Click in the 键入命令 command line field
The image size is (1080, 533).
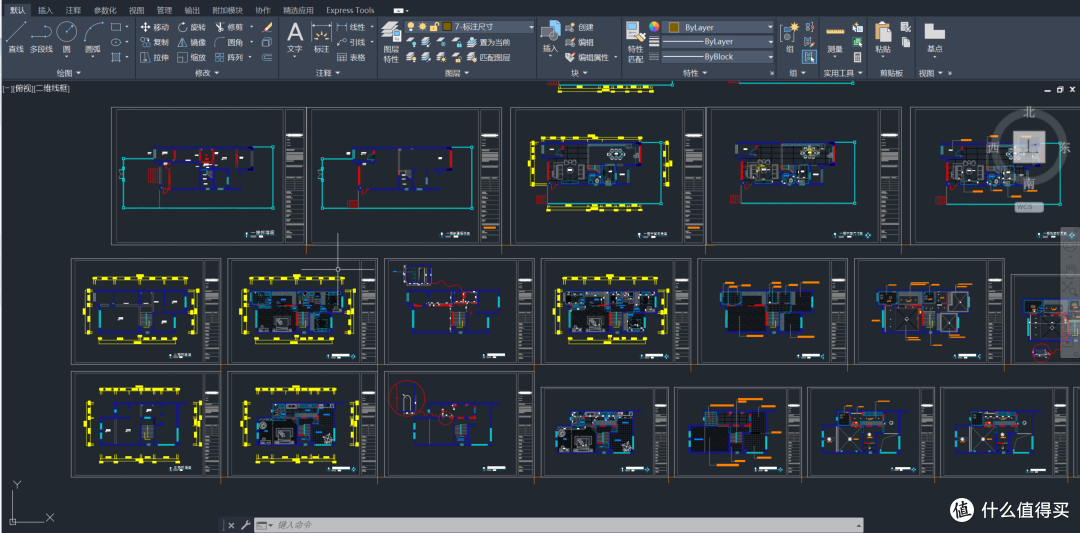[x=558, y=525]
